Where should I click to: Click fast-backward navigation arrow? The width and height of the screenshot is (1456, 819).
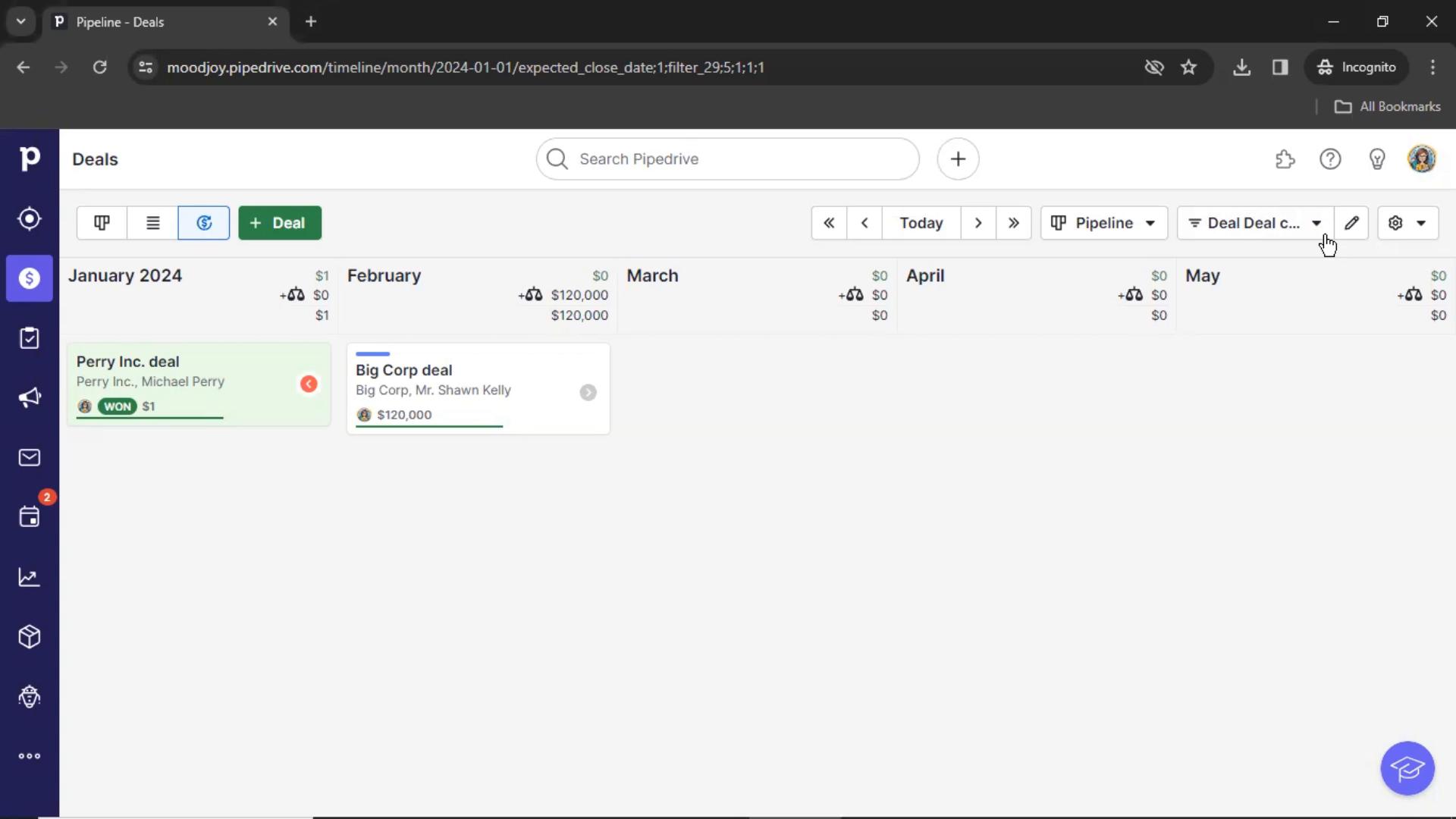pos(829,222)
